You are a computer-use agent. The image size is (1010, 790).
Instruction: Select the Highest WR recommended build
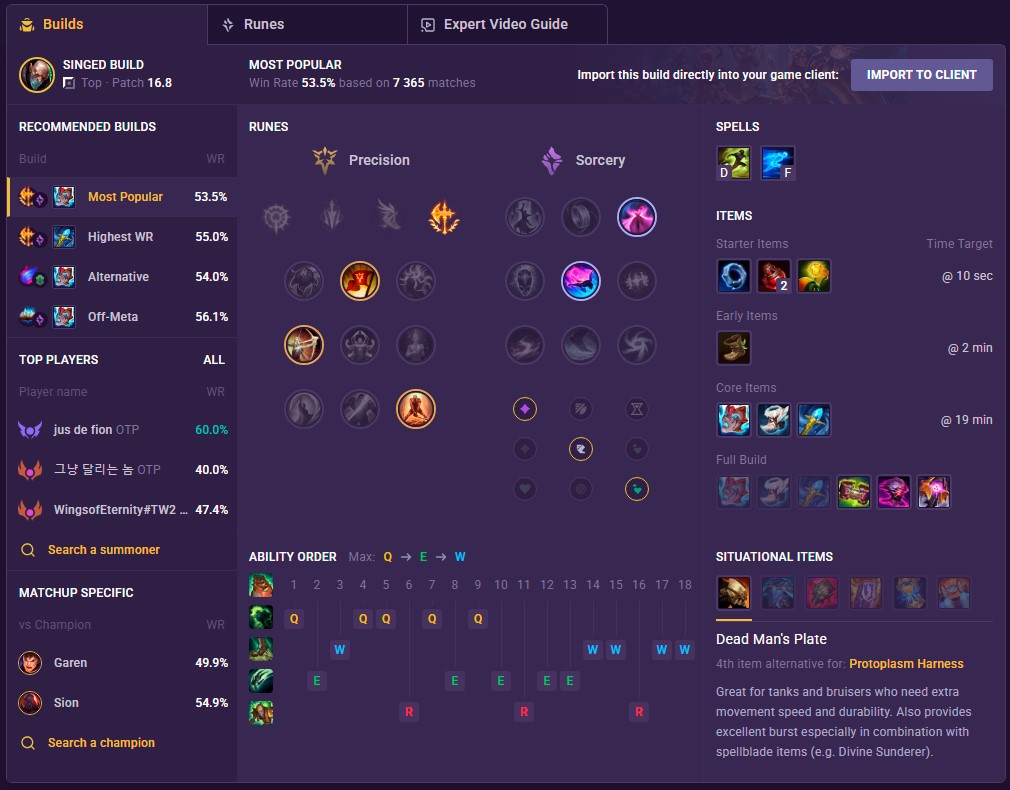(122, 236)
